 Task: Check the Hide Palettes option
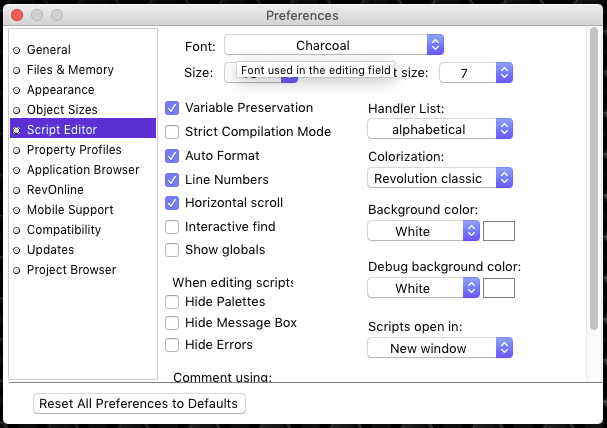[x=172, y=302]
